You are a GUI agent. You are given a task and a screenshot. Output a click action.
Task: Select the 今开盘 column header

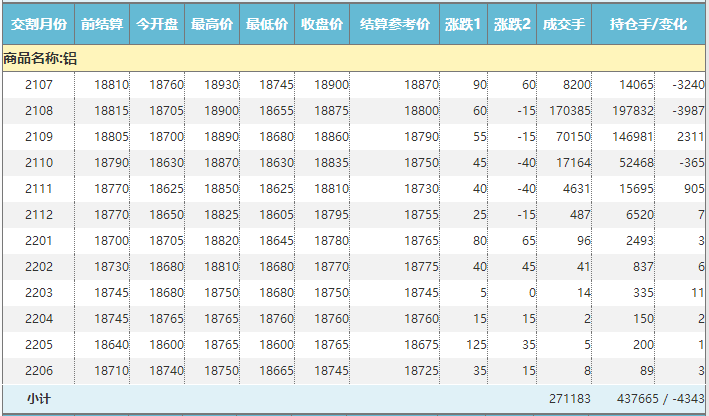coord(158,23)
